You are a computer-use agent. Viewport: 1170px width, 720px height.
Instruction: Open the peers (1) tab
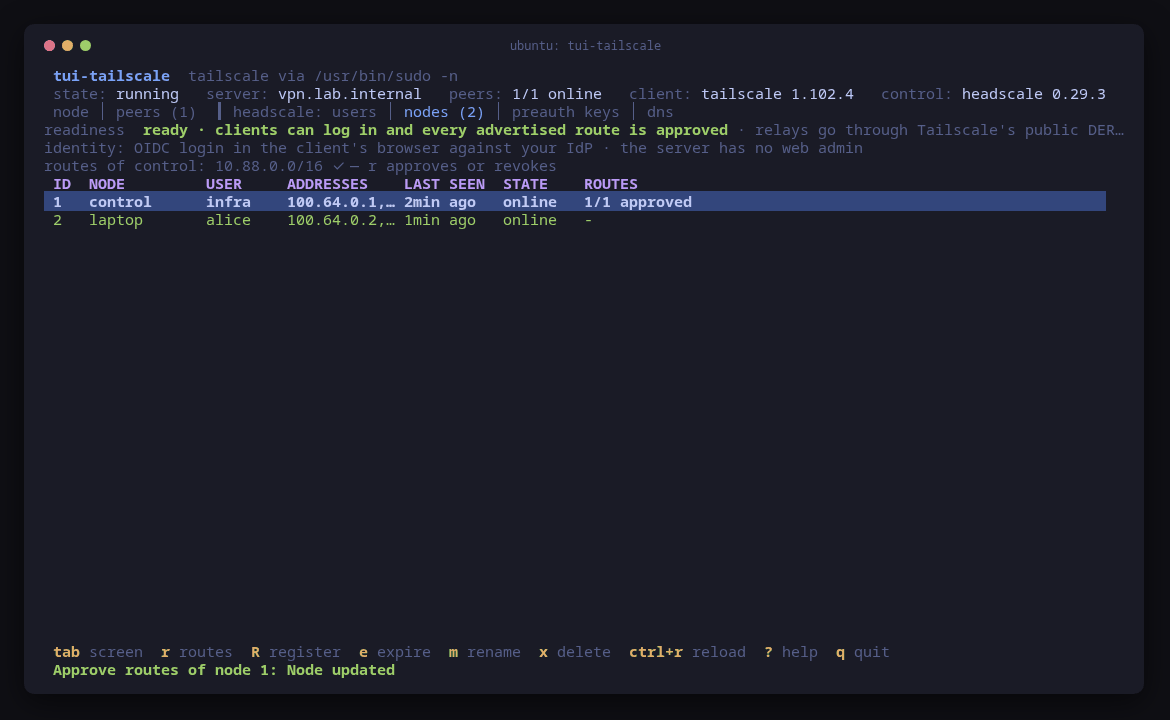pyautogui.click(x=155, y=112)
